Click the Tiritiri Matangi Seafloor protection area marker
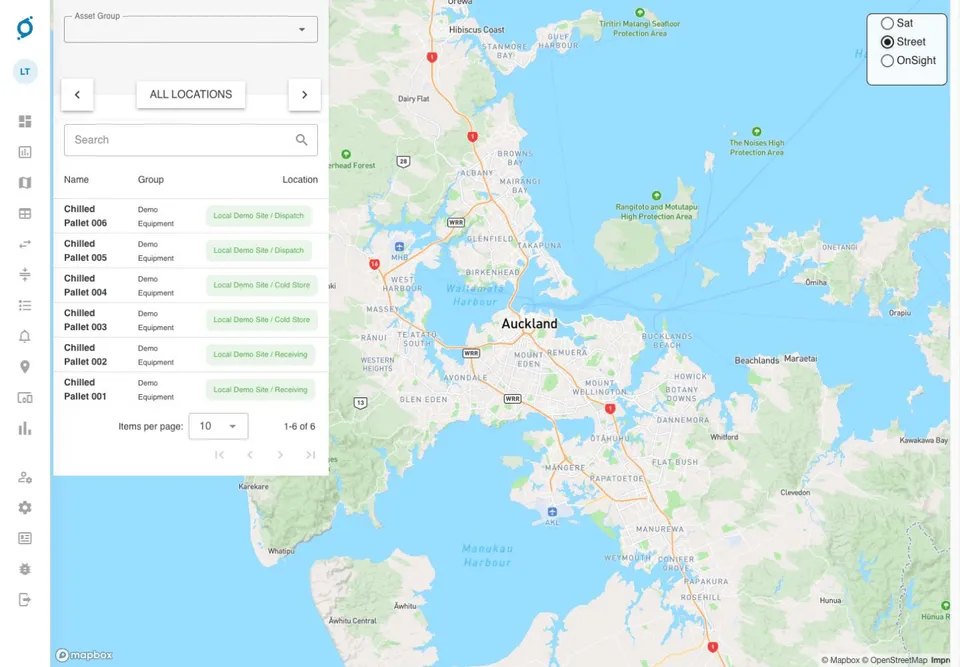960x667 pixels. click(640, 12)
